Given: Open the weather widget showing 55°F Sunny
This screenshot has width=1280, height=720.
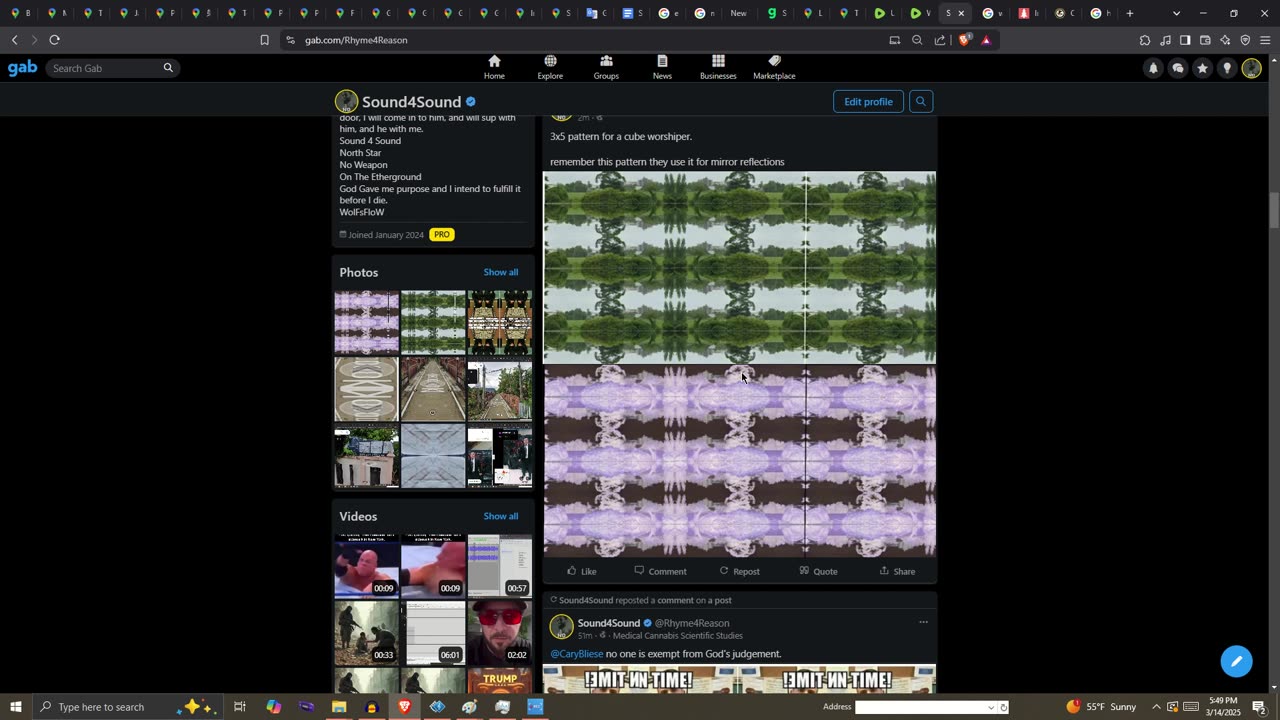Looking at the screenshot, I should point(1101,707).
